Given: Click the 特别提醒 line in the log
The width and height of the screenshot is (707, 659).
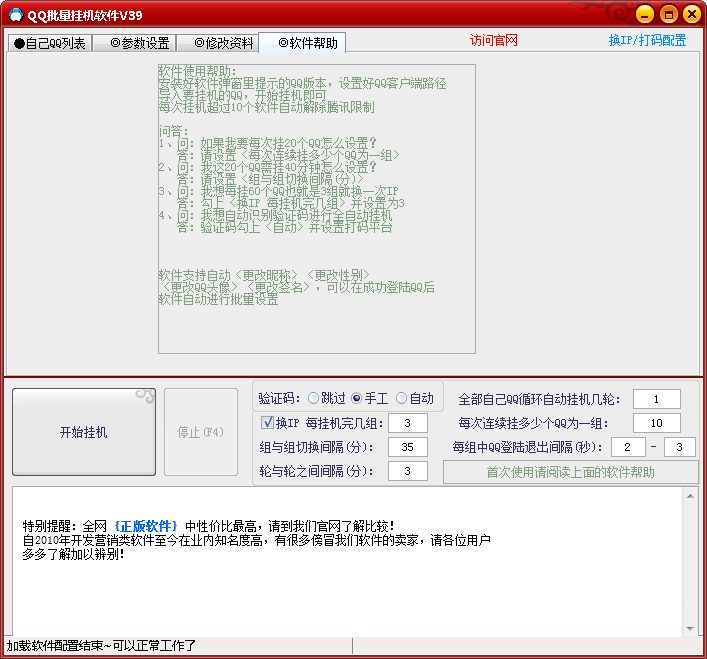Looking at the screenshot, I should coord(209,526).
